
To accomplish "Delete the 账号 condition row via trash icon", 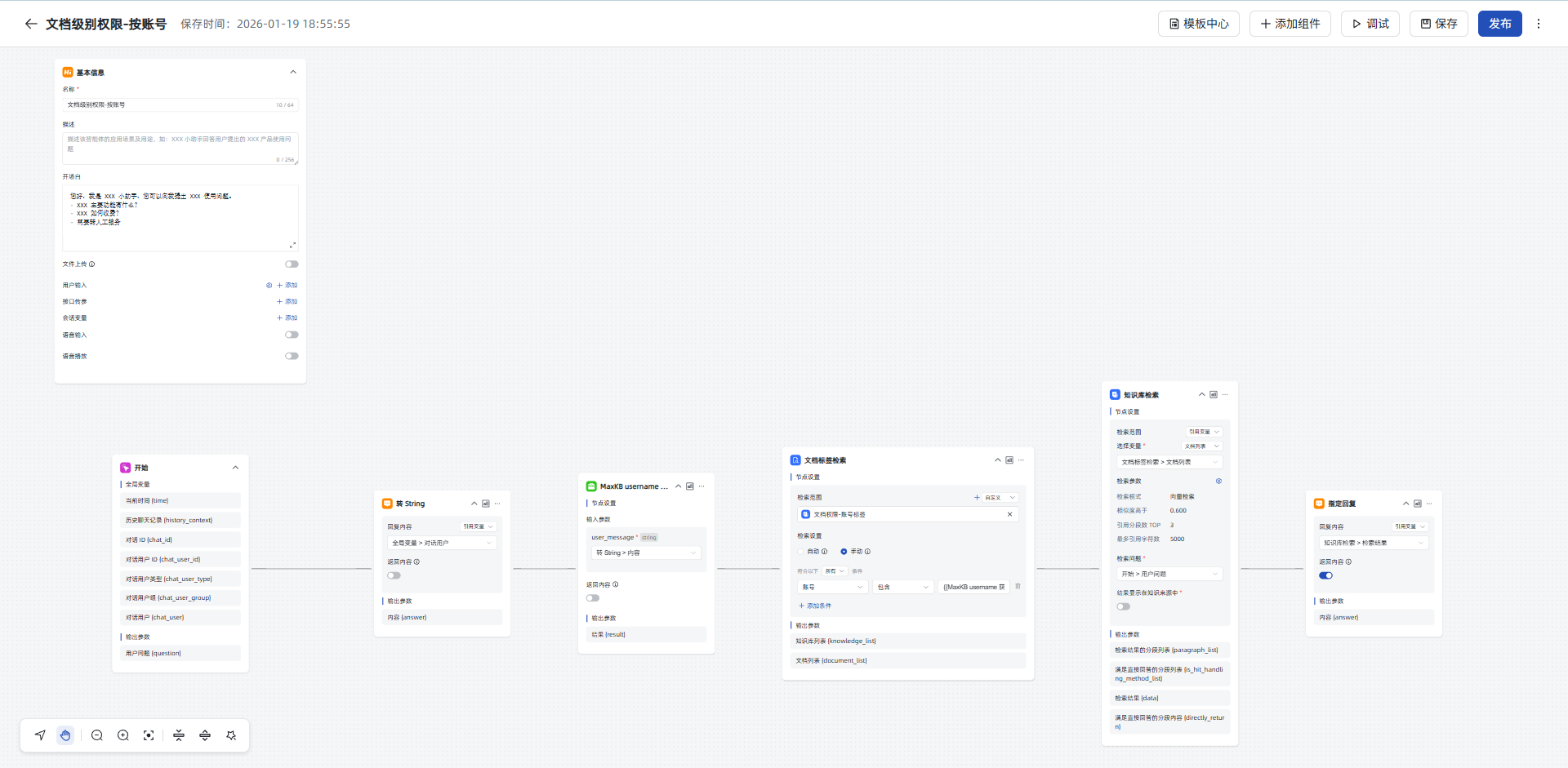I will click(1018, 586).
